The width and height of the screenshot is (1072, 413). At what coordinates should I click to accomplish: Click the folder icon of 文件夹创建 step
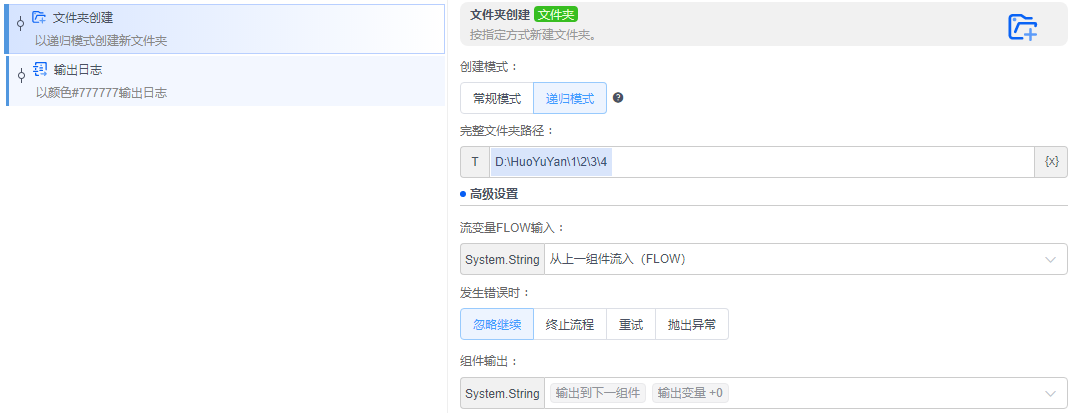39,18
